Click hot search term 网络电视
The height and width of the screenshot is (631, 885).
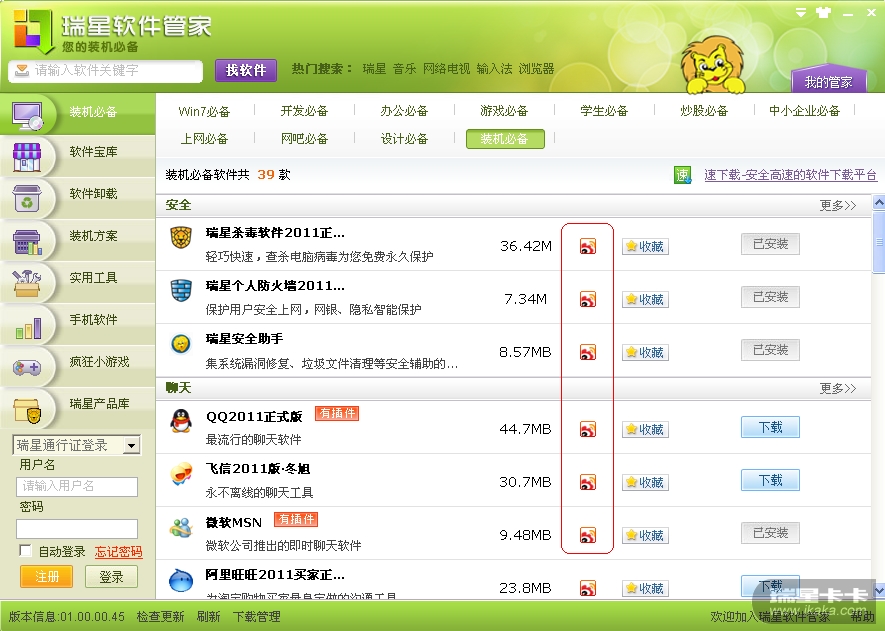(x=446, y=69)
